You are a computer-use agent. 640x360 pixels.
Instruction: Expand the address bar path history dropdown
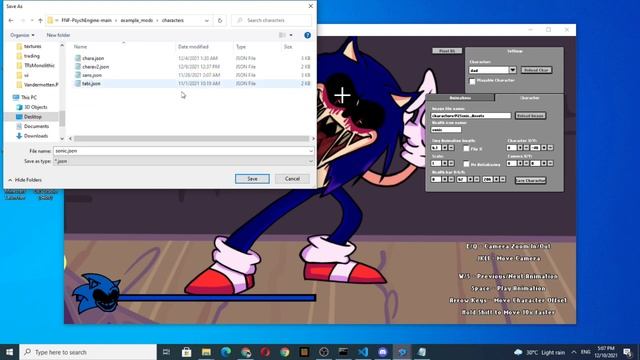coord(207,20)
